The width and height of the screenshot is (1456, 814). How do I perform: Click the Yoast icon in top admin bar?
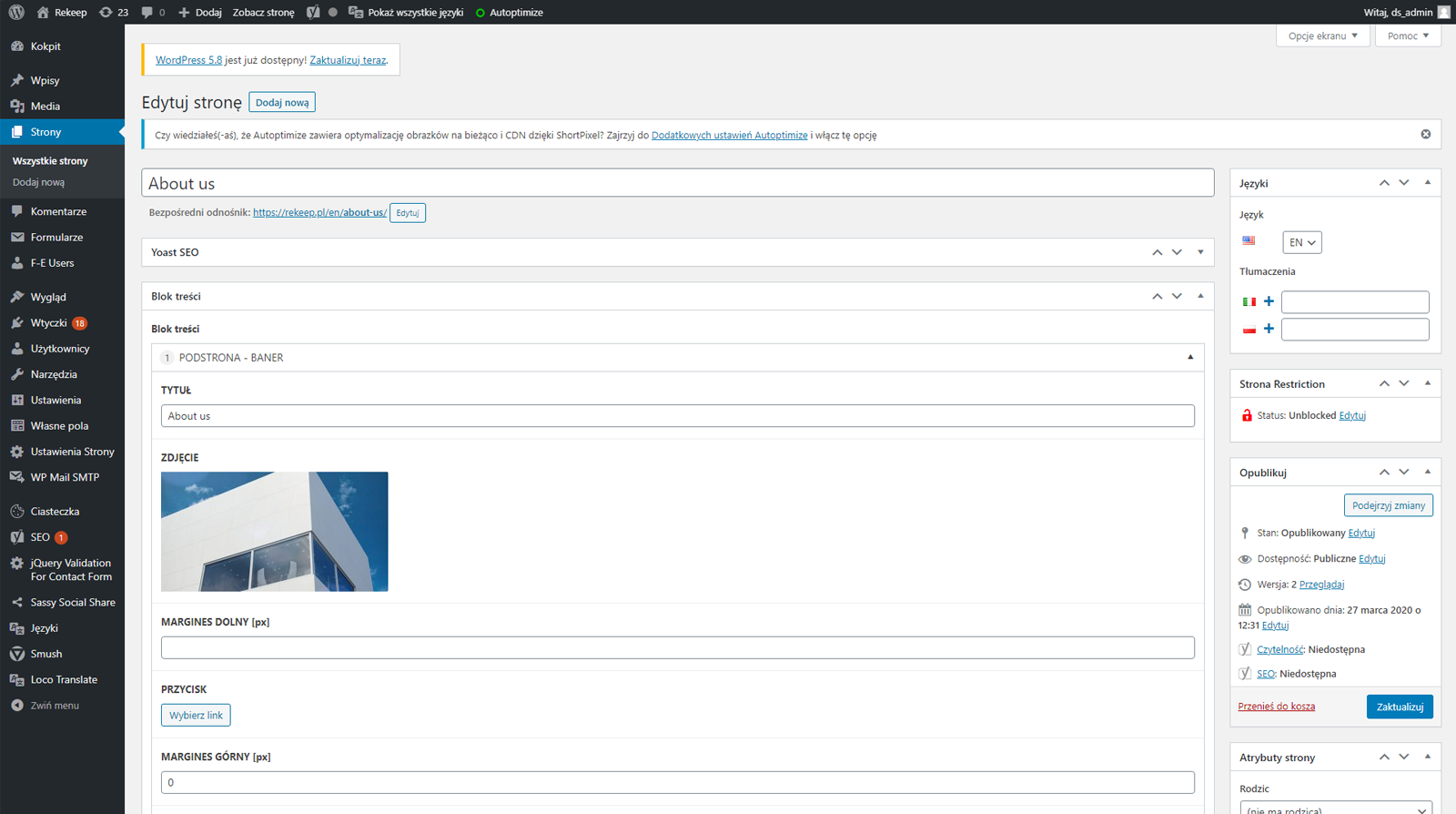click(313, 12)
